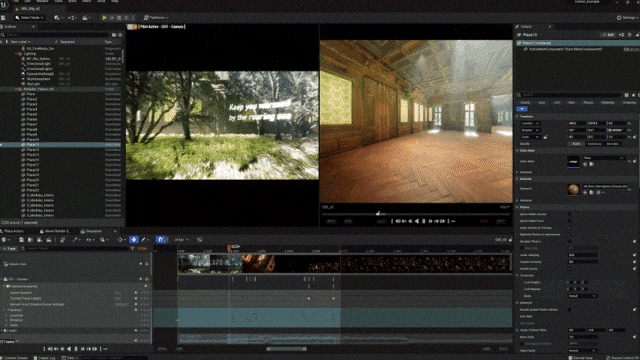Open the Content Drawer

click(x=15, y=358)
